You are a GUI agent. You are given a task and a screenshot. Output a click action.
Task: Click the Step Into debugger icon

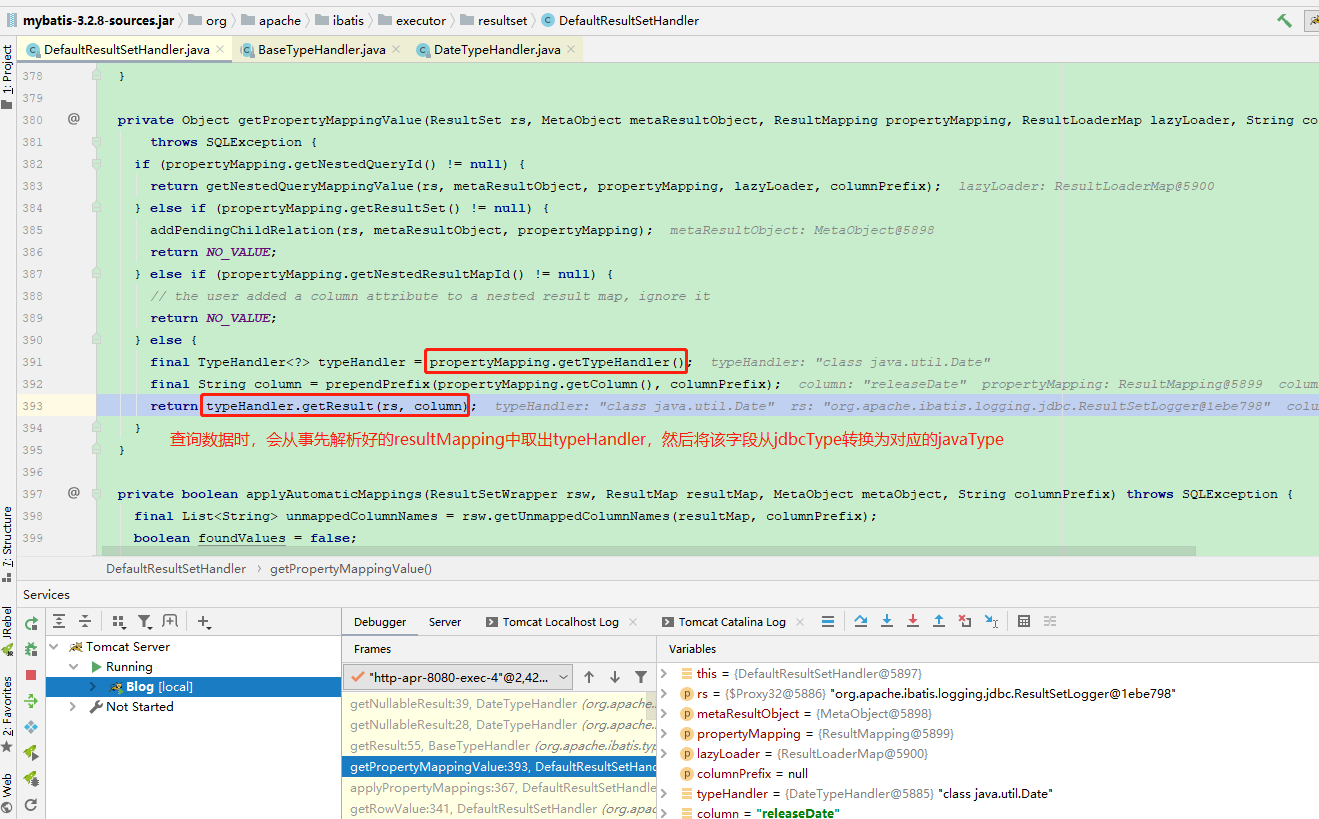click(886, 621)
